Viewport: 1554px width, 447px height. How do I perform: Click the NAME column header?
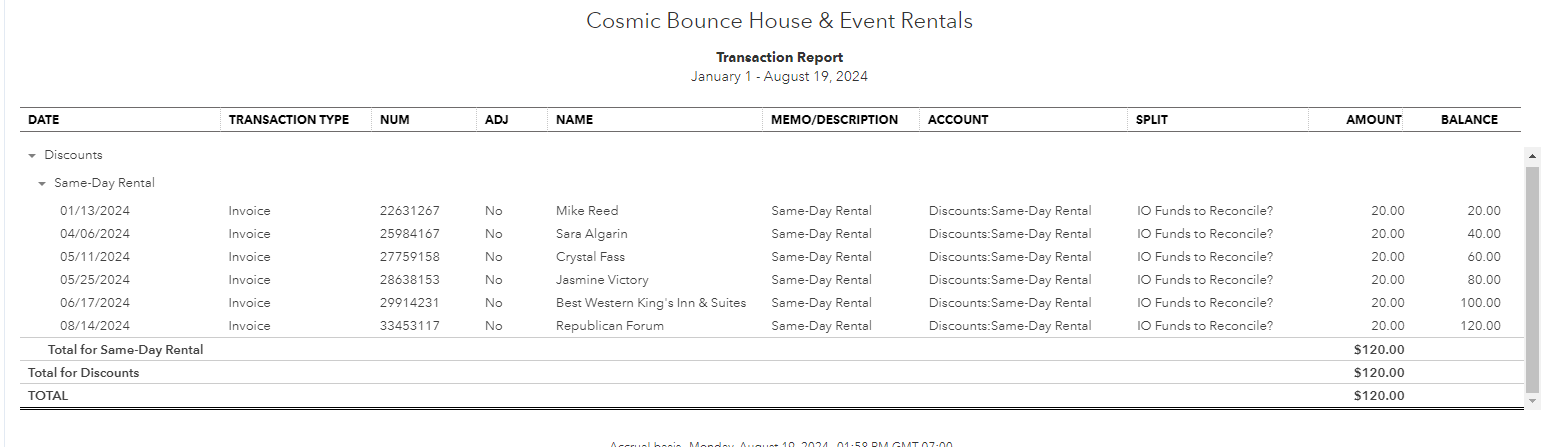(x=574, y=120)
